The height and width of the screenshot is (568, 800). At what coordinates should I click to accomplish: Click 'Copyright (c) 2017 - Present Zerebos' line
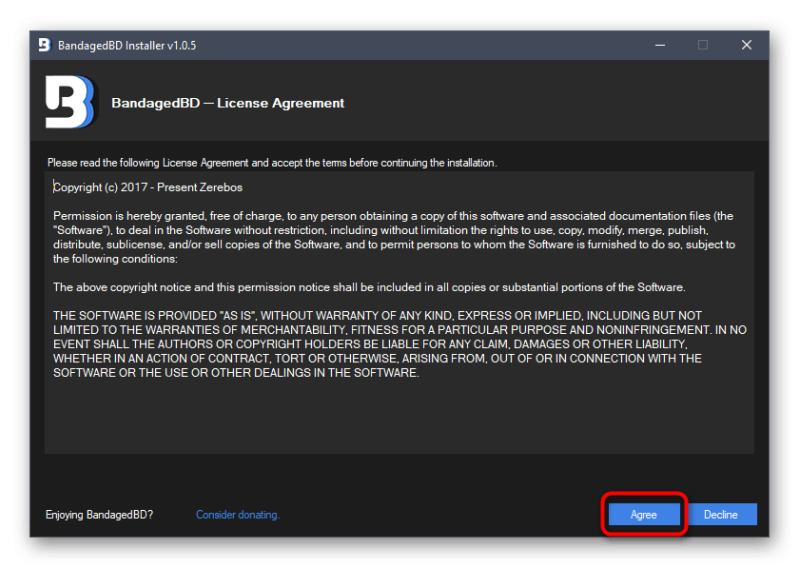pyautogui.click(x=148, y=187)
